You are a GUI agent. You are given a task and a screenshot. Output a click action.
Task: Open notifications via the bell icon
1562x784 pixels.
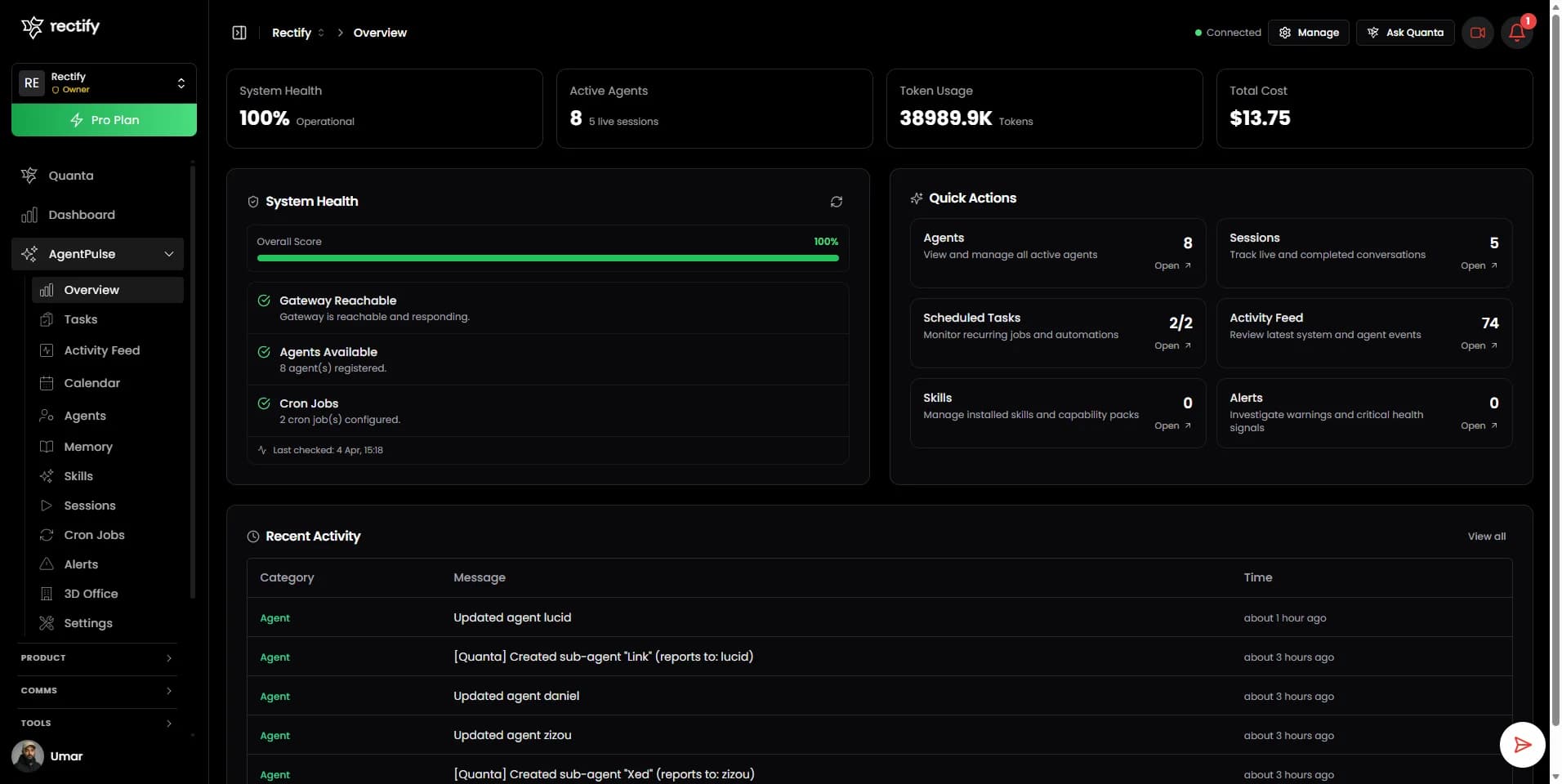(x=1518, y=33)
